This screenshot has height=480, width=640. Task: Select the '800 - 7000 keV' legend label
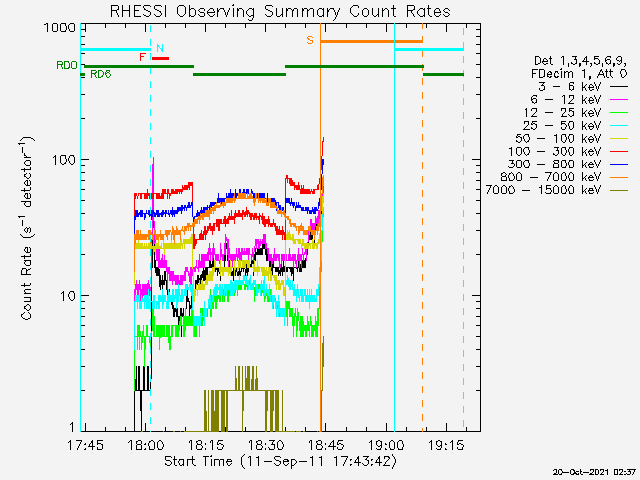(551, 177)
